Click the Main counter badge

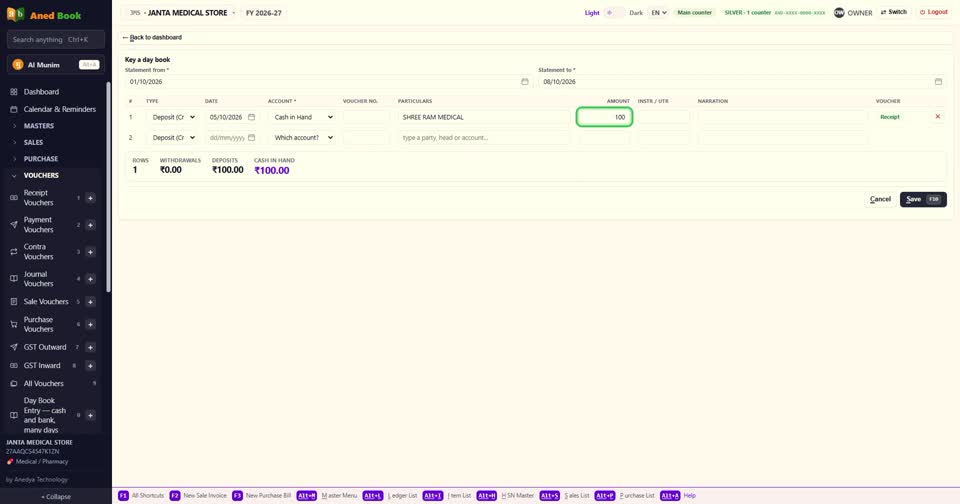[x=694, y=12]
